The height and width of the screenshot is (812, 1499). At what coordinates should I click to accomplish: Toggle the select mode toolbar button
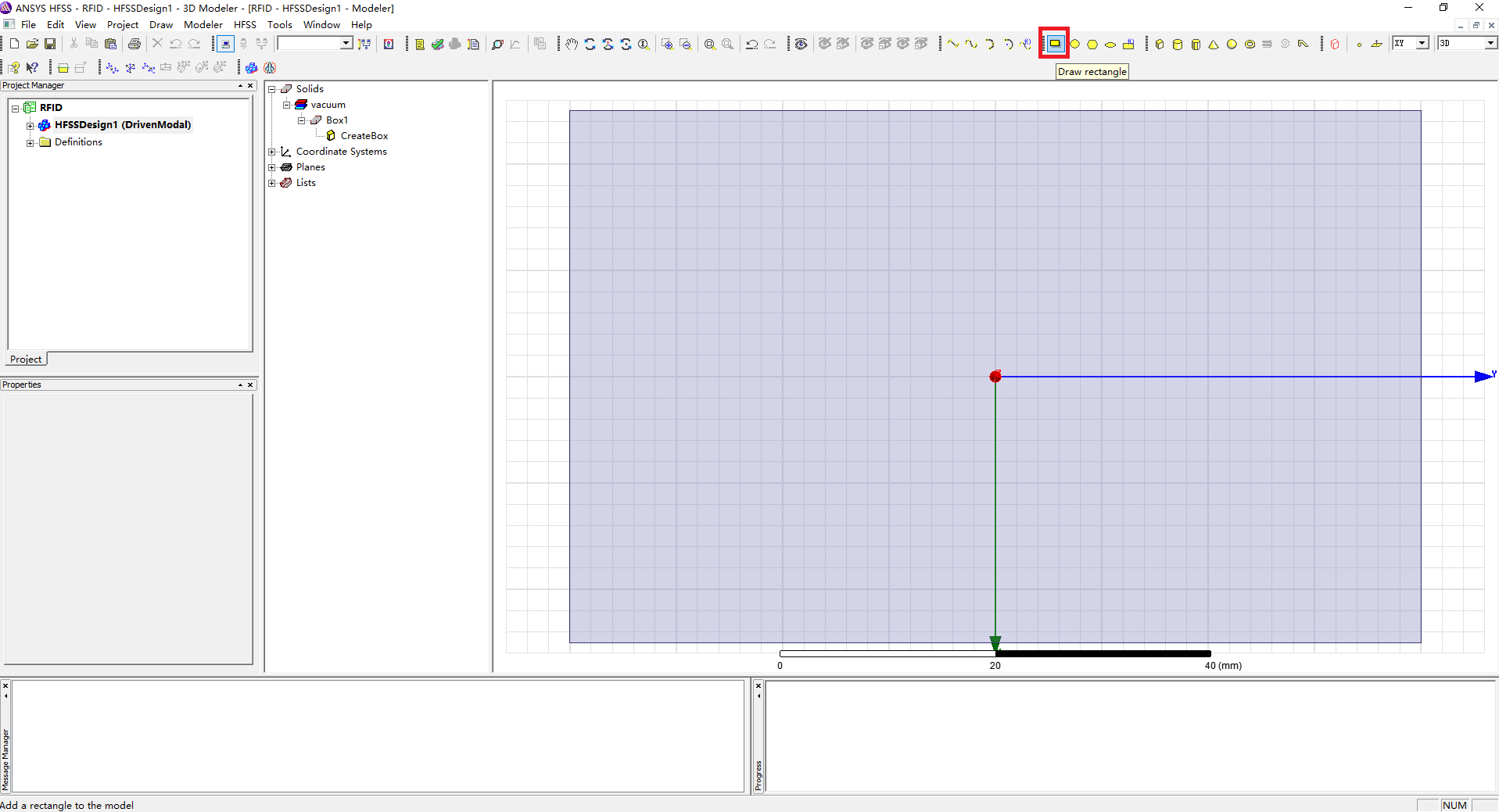point(225,45)
